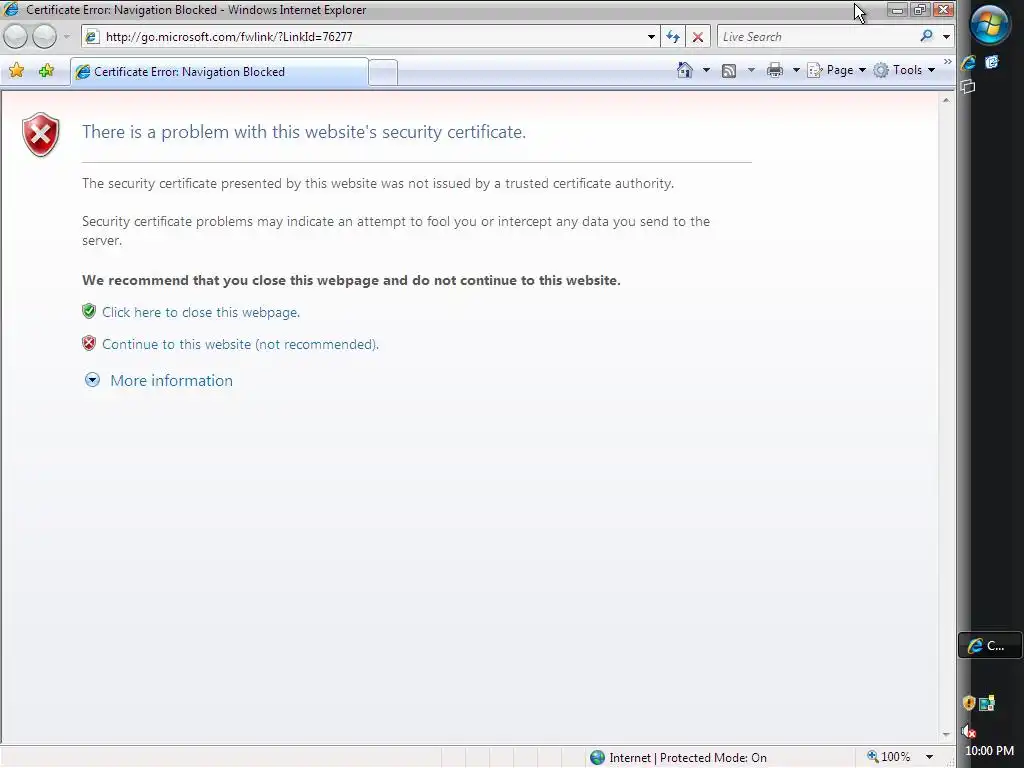Screen dimensions: 1024x768
Task: Open the Tools menu
Action: 904,70
